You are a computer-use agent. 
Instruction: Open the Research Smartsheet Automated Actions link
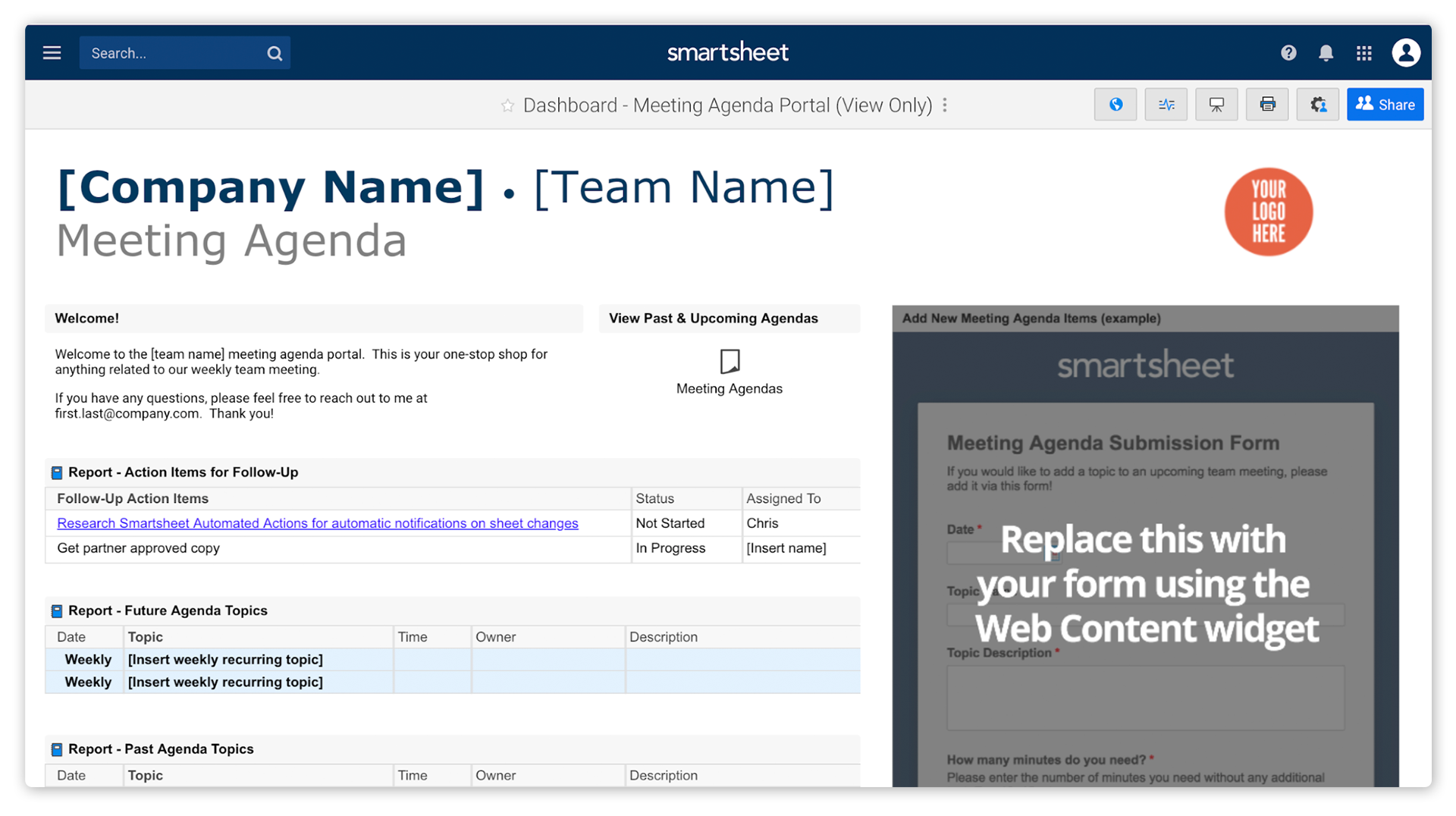317,523
